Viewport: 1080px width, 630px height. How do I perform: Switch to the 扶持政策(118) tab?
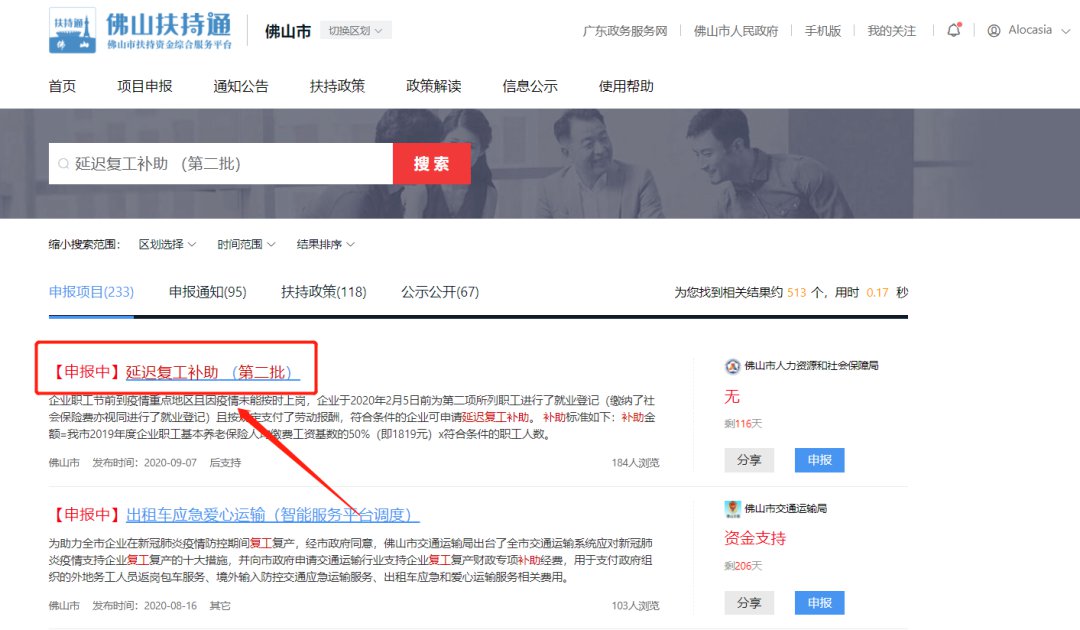pyautogui.click(x=324, y=292)
